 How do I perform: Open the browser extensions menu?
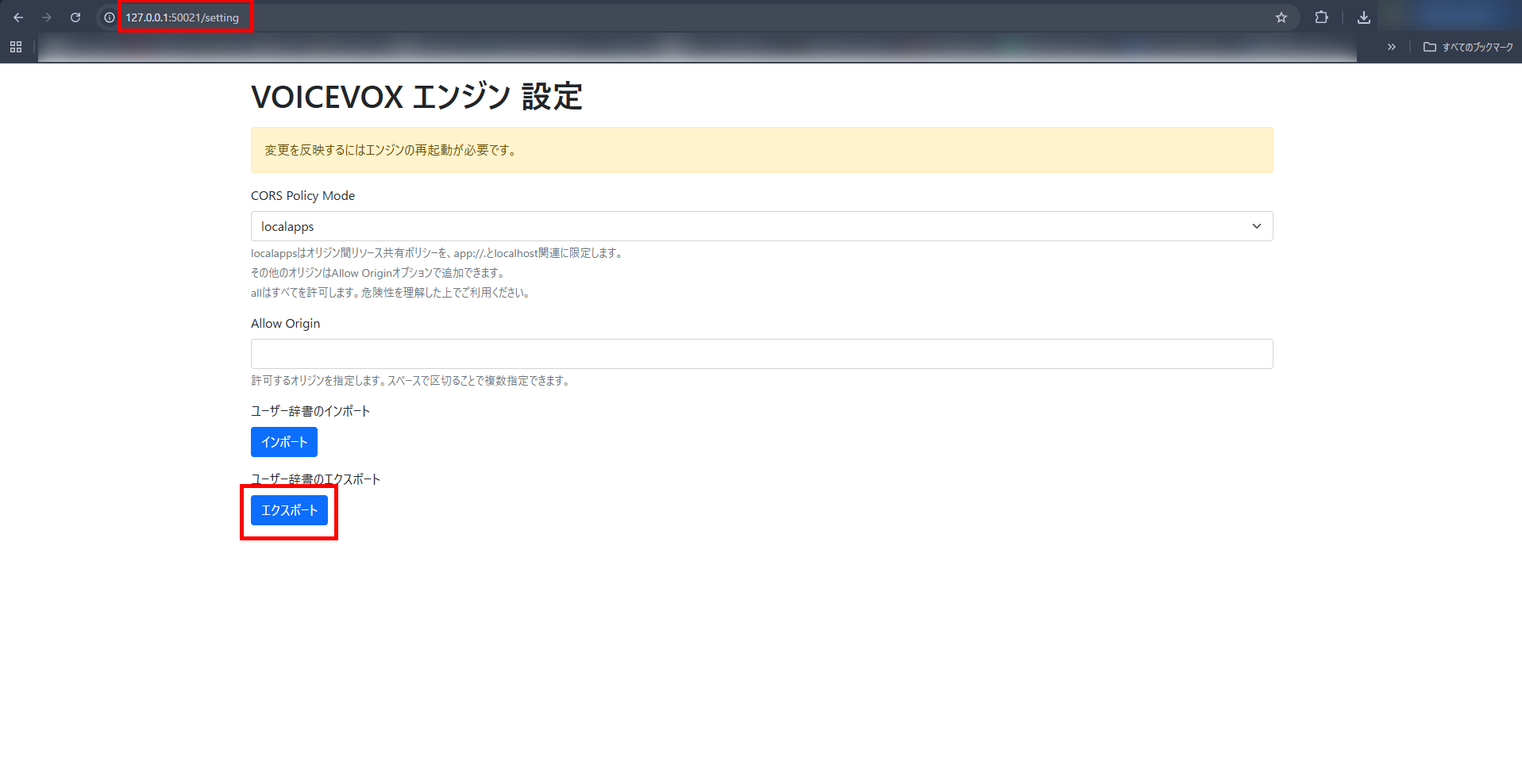coord(1322,17)
